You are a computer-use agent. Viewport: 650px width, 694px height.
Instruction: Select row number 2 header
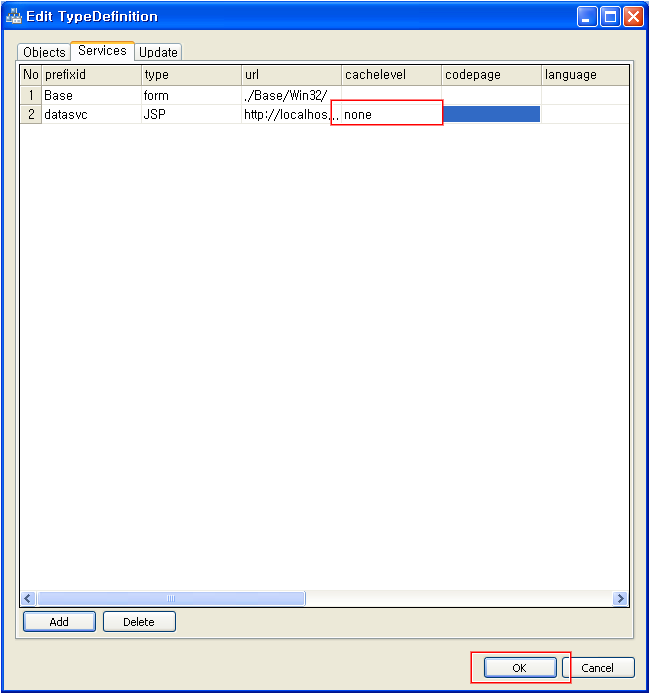[x=30, y=115]
